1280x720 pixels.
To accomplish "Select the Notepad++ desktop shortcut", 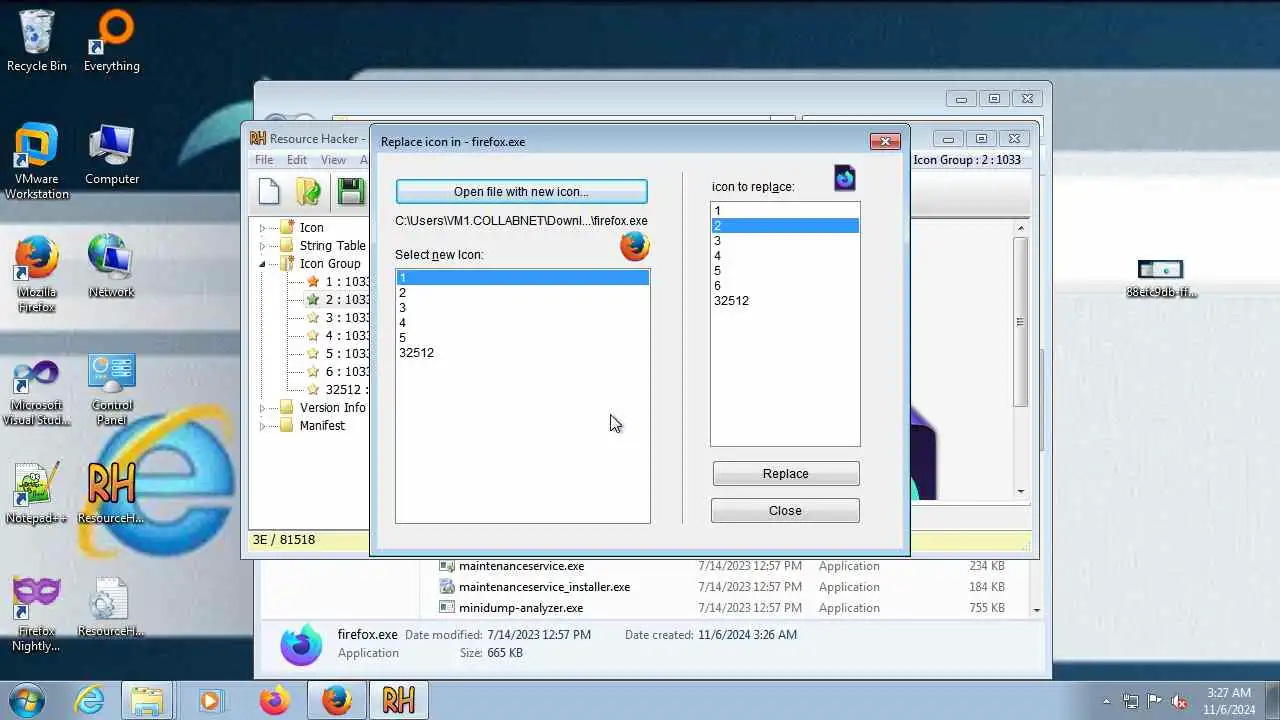I will point(37,493).
